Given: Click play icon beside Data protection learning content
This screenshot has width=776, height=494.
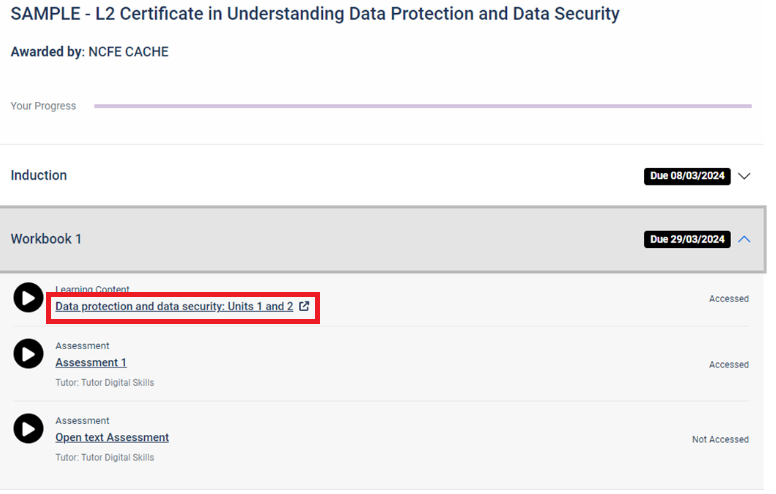Looking at the screenshot, I should click(x=28, y=297).
